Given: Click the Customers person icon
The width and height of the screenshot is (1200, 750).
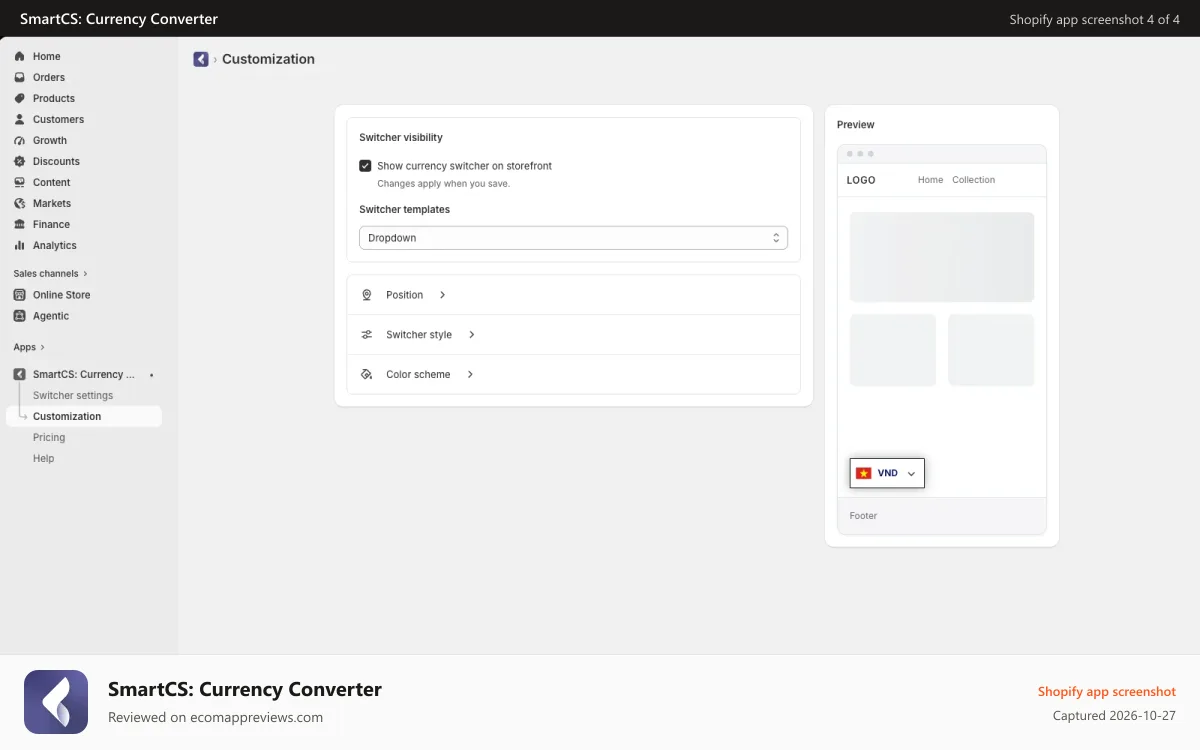Looking at the screenshot, I should pyautogui.click(x=19, y=119).
